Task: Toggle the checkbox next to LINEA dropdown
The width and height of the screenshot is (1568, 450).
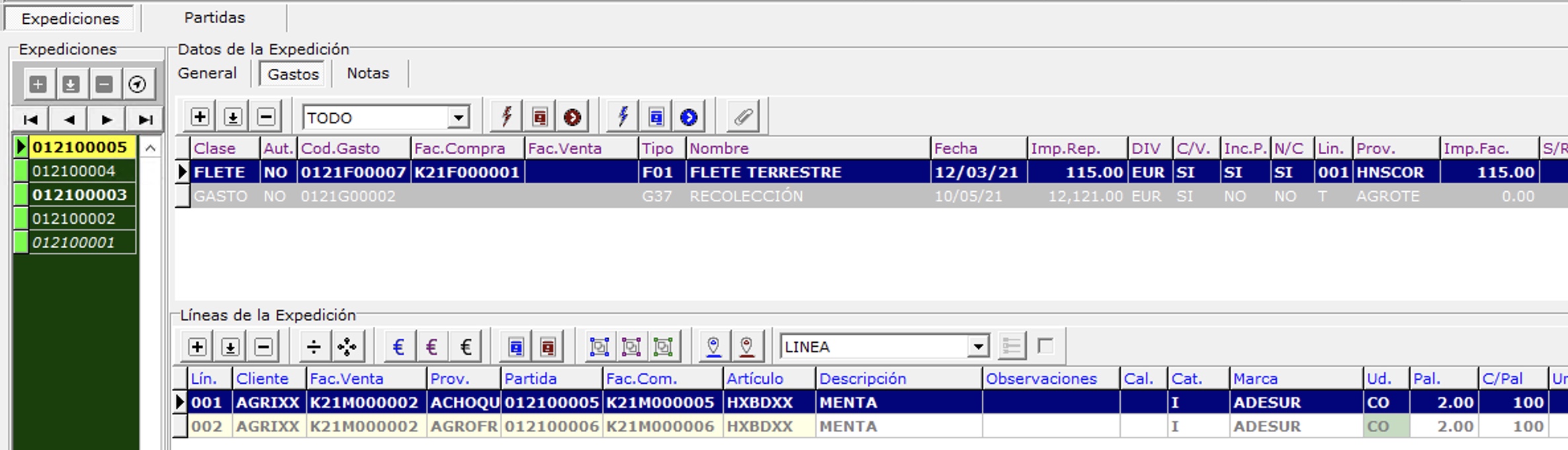Action: pyautogui.click(x=1045, y=346)
